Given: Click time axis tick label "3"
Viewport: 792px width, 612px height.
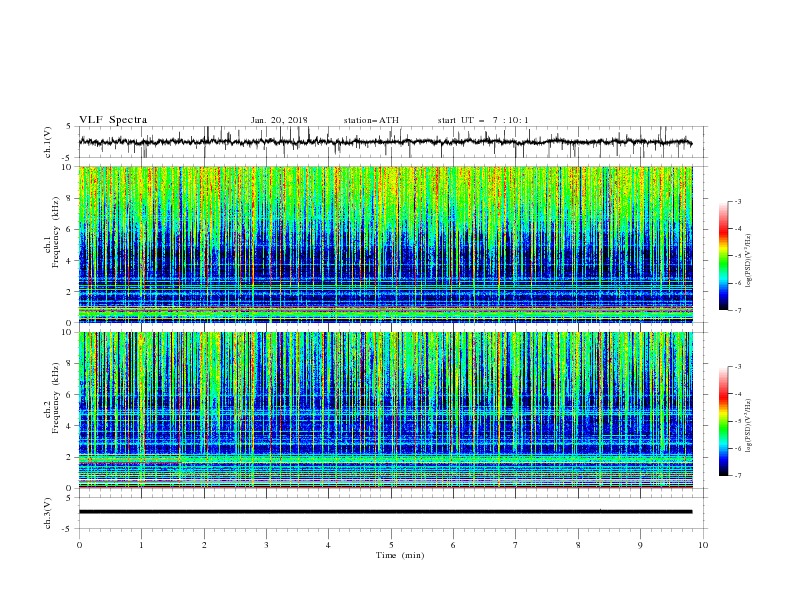Looking at the screenshot, I should point(266,545).
